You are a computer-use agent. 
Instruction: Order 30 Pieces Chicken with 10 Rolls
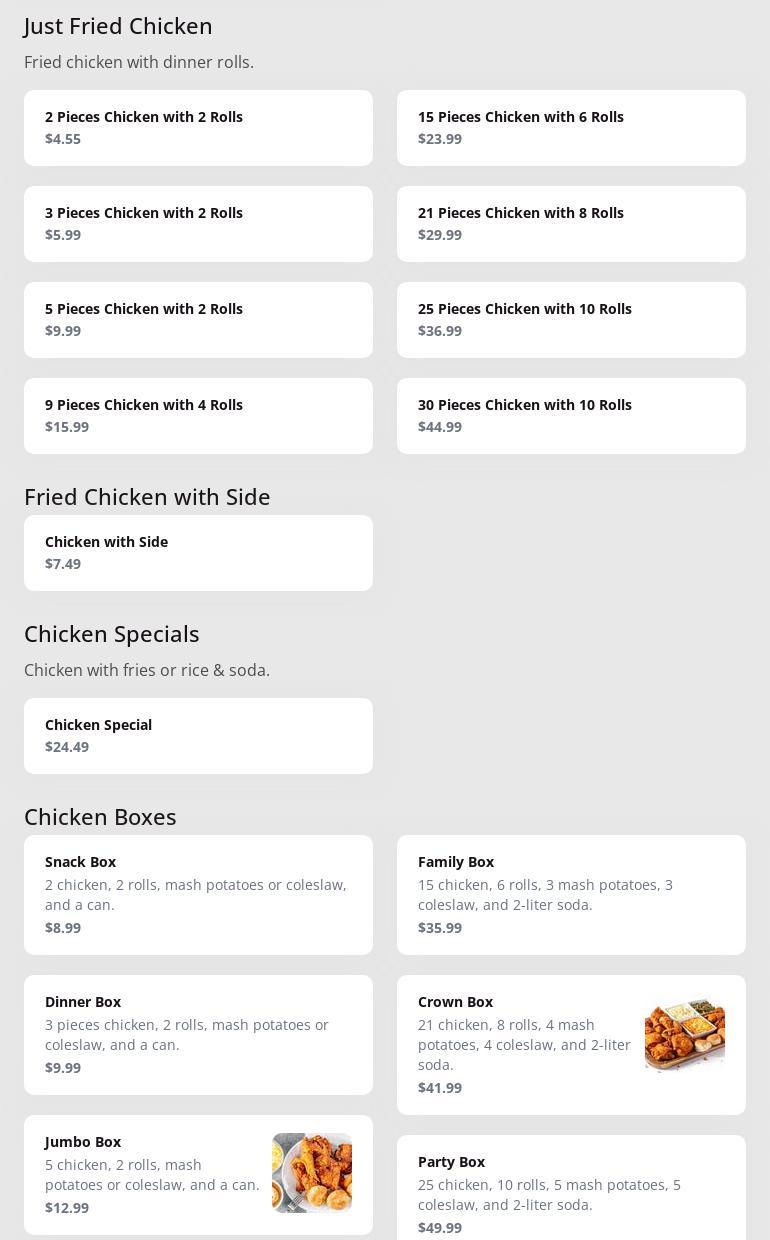click(x=571, y=416)
